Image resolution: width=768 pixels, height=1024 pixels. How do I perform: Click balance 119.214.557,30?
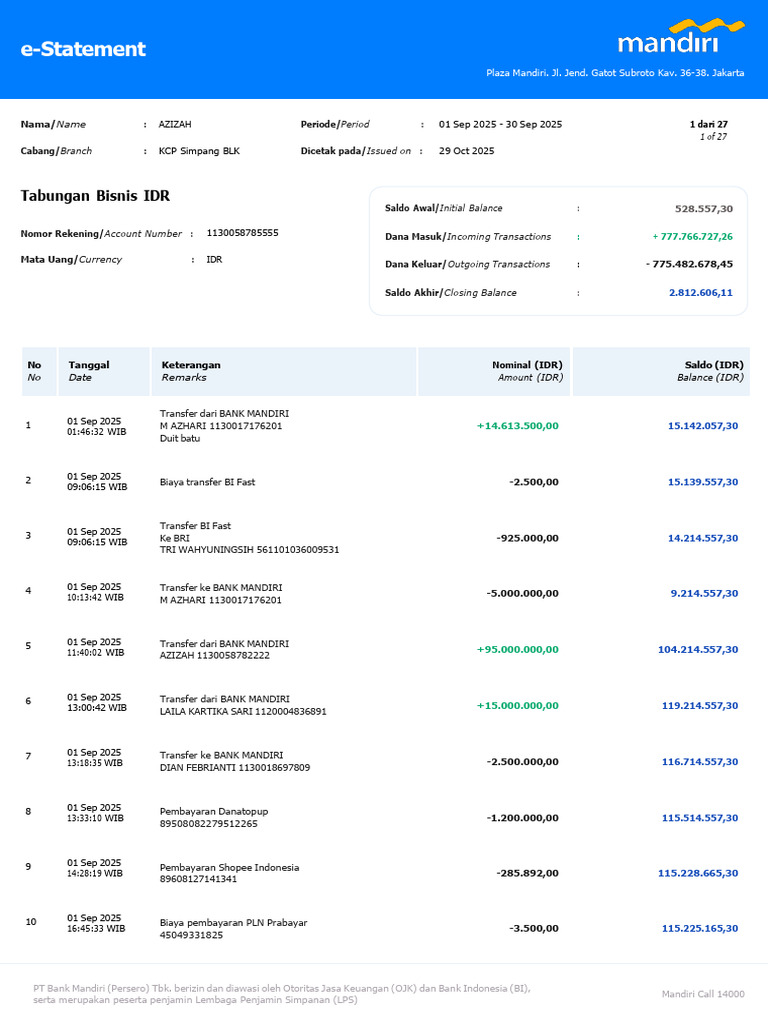(x=699, y=706)
